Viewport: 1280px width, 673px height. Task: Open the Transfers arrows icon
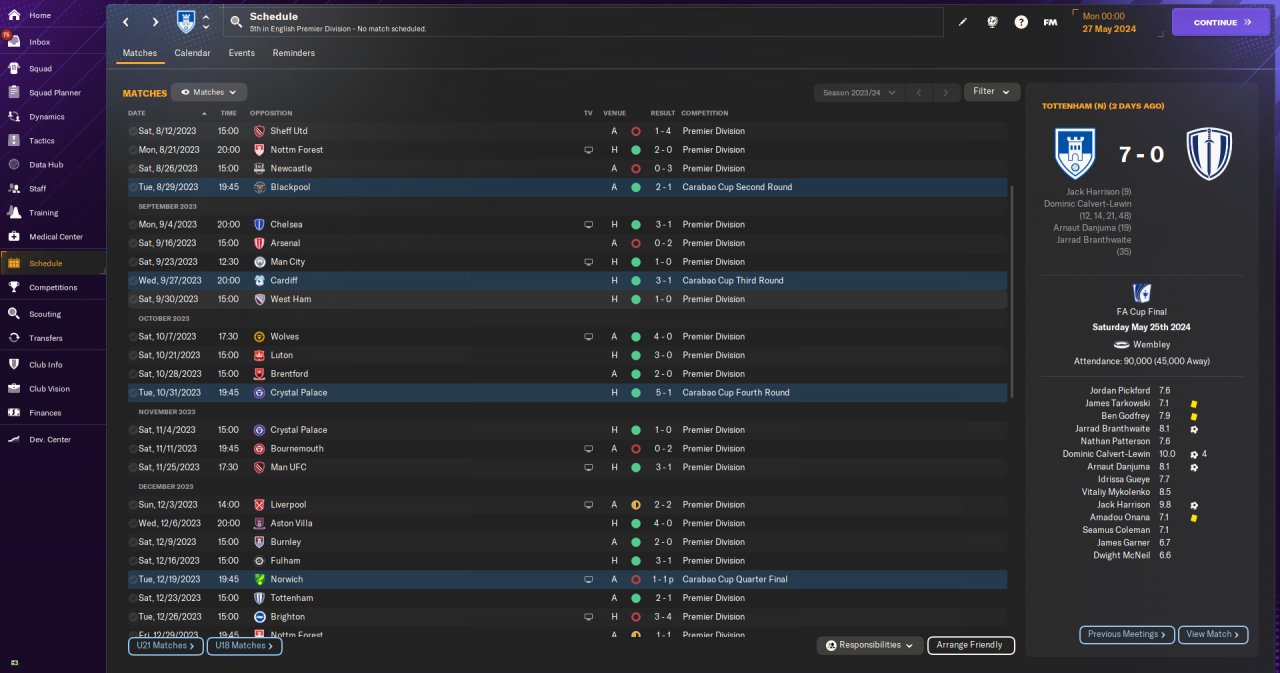[14, 338]
